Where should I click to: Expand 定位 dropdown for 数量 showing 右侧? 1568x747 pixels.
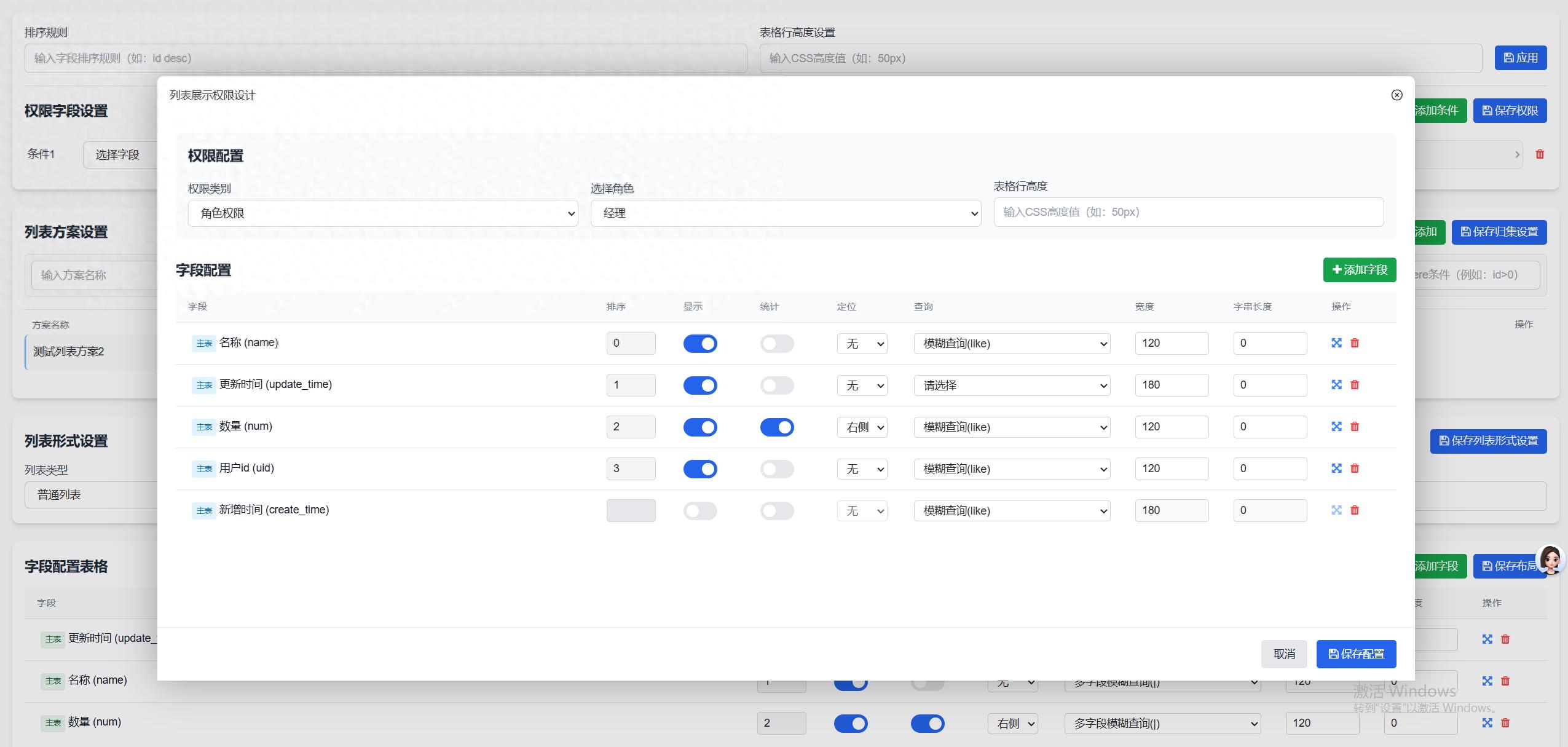pos(862,427)
